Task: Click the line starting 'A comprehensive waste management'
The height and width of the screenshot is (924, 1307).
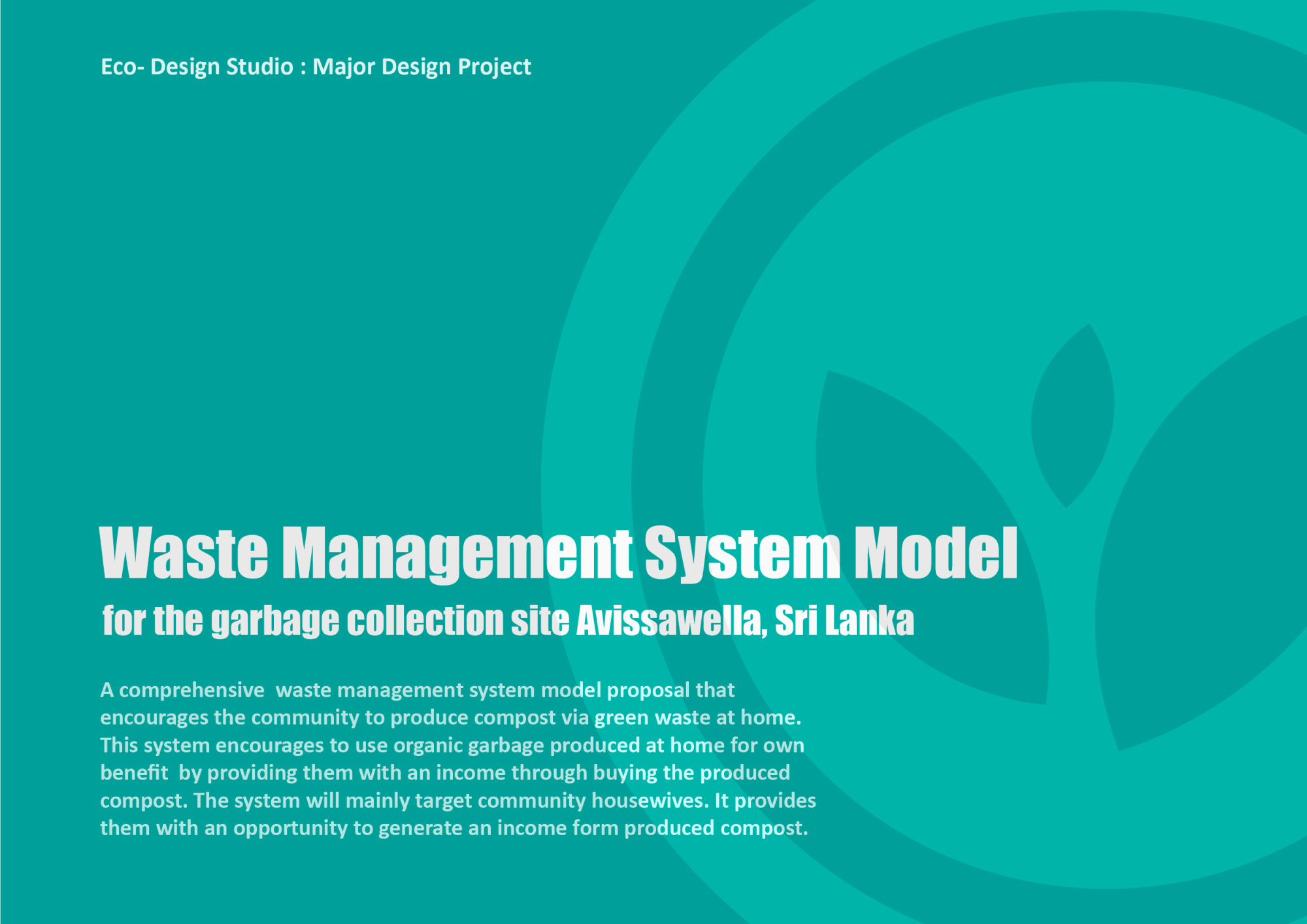Action: coord(417,690)
